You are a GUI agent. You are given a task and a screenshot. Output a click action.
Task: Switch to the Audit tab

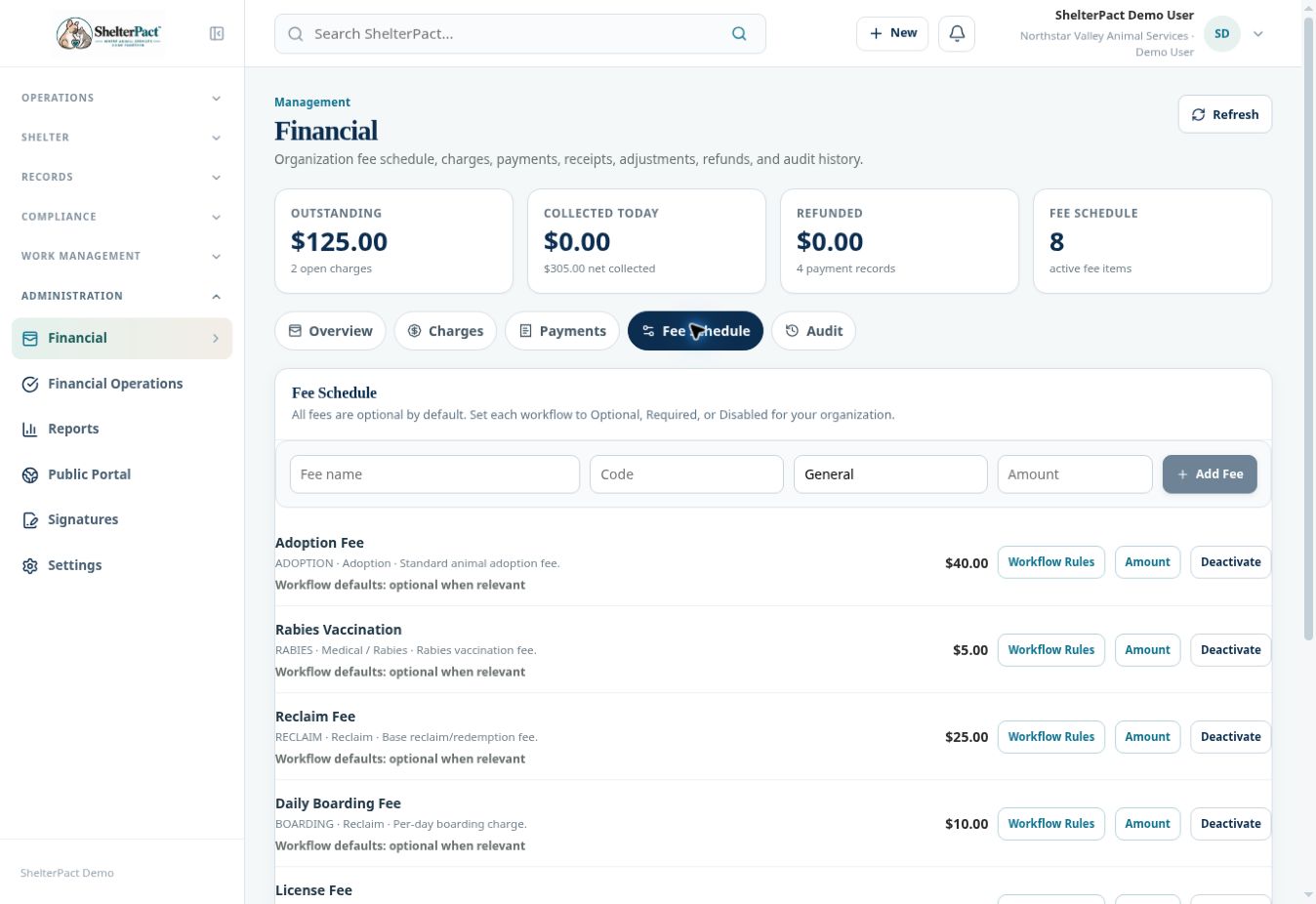coord(814,331)
